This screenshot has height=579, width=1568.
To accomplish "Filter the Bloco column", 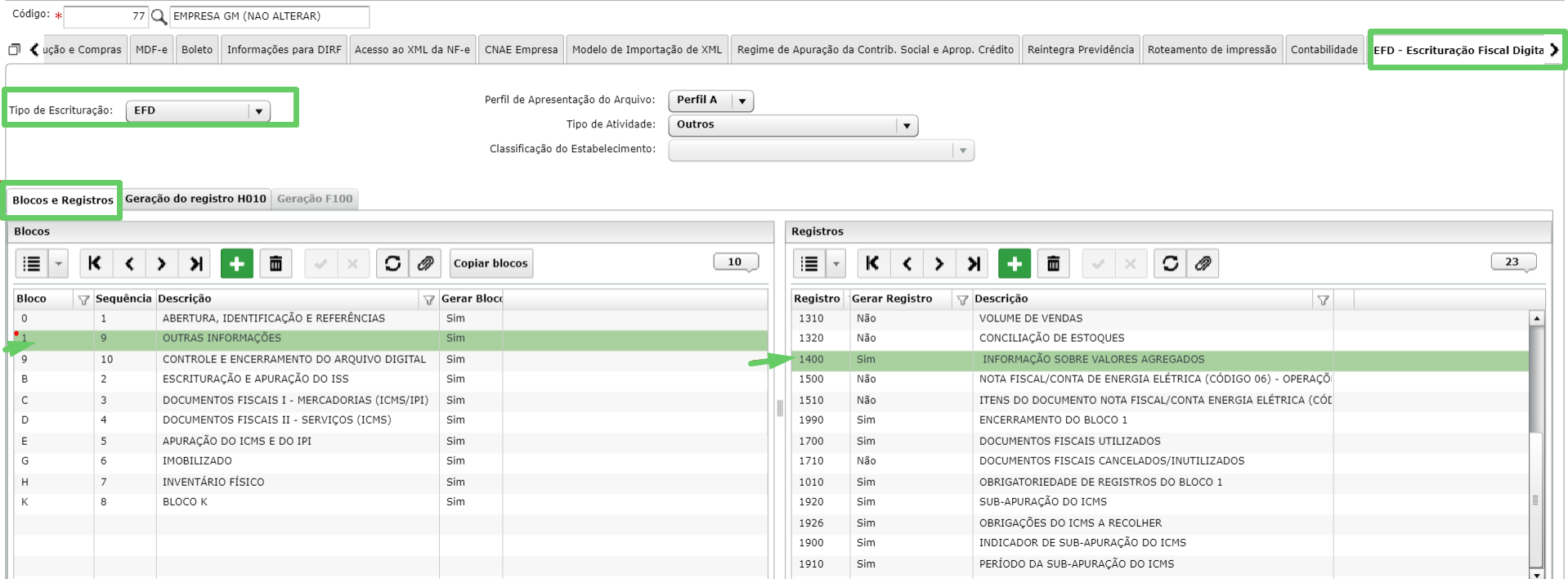I will point(83,300).
